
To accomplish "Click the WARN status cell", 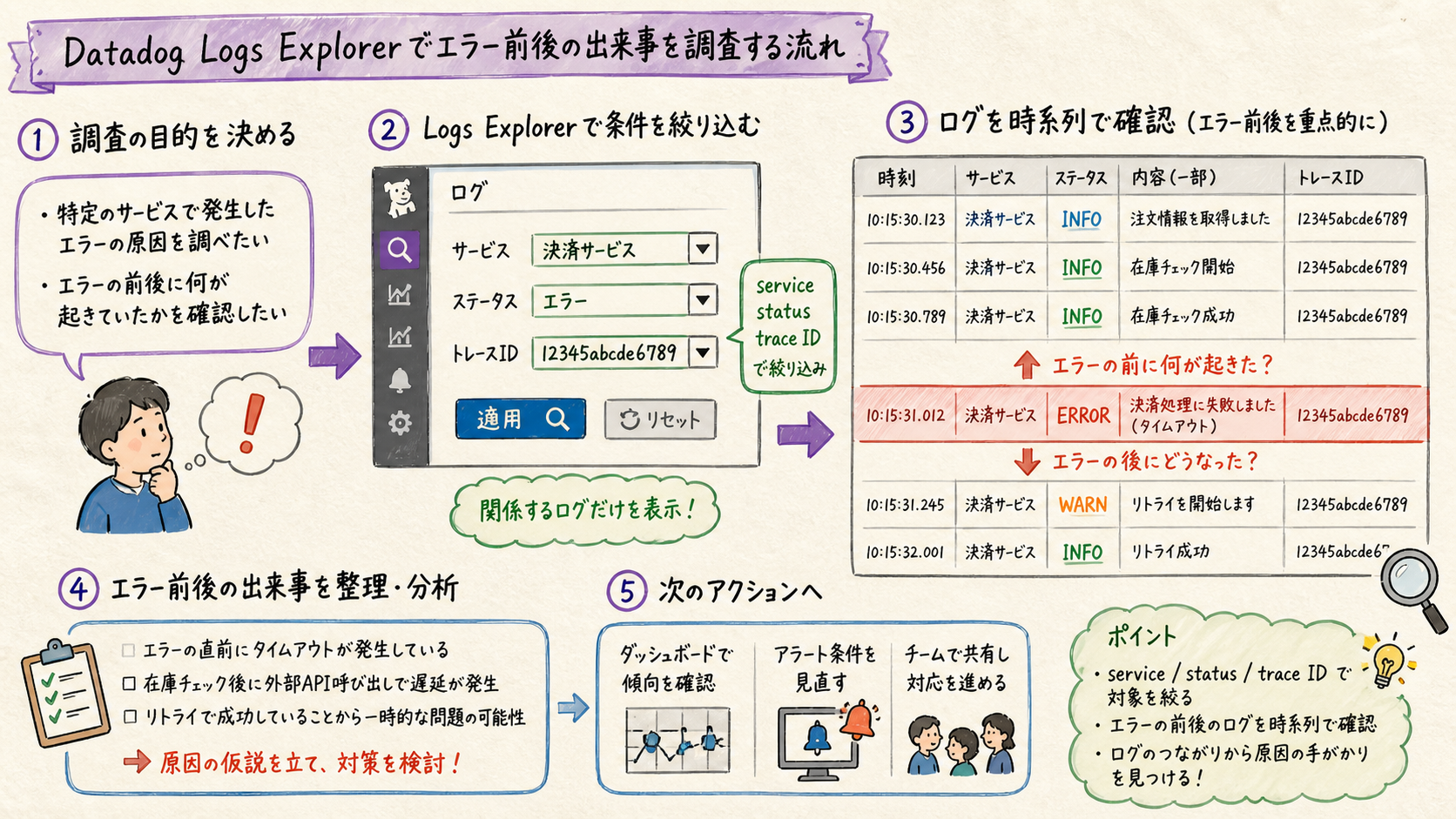I will pyautogui.click(x=1082, y=505).
